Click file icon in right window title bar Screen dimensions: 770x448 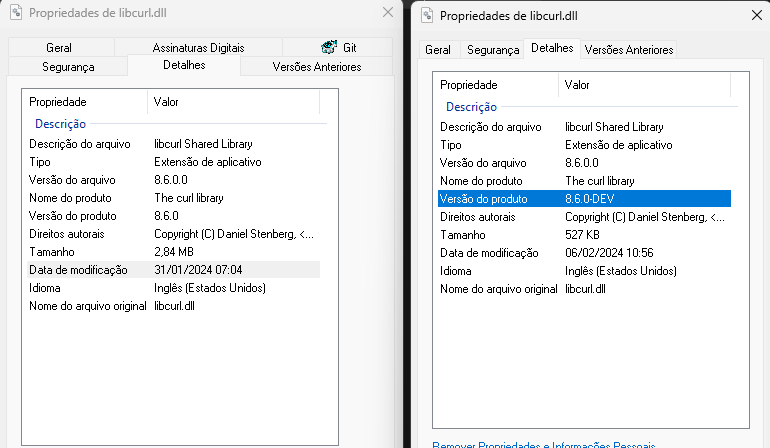click(x=427, y=15)
